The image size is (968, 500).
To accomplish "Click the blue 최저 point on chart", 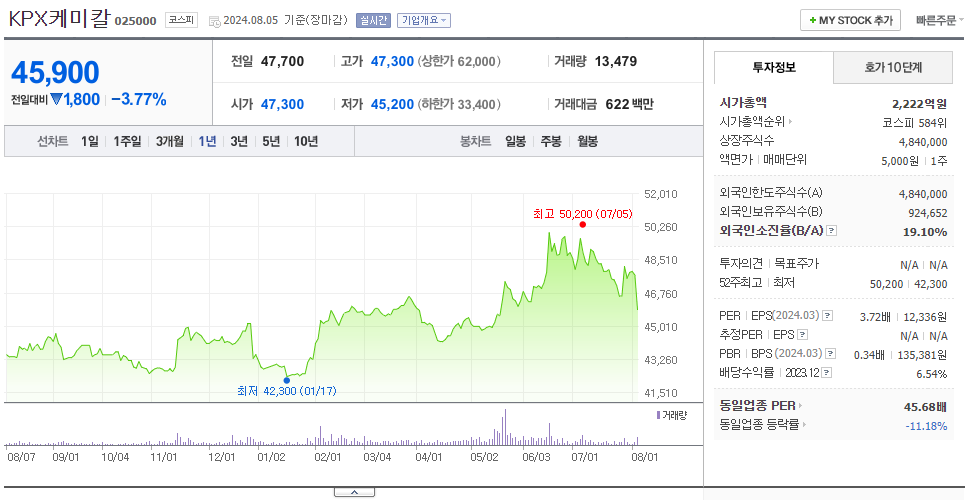I will click(x=286, y=380).
